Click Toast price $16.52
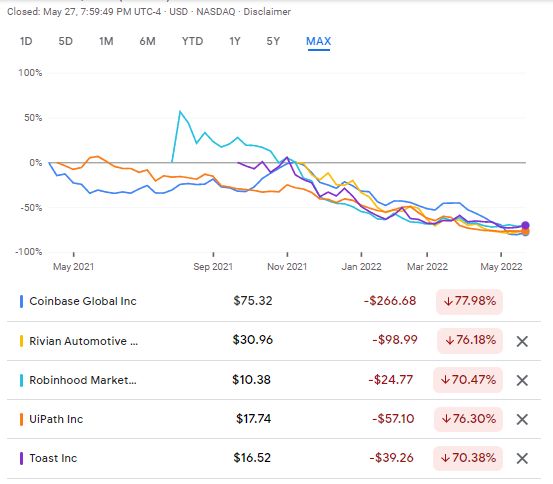The height and width of the screenshot is (484, 553). click(x=252, y=458)
